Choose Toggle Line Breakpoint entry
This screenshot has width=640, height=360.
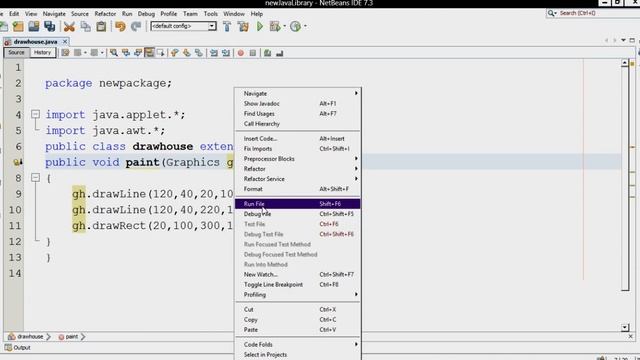[x=298, y=284]
